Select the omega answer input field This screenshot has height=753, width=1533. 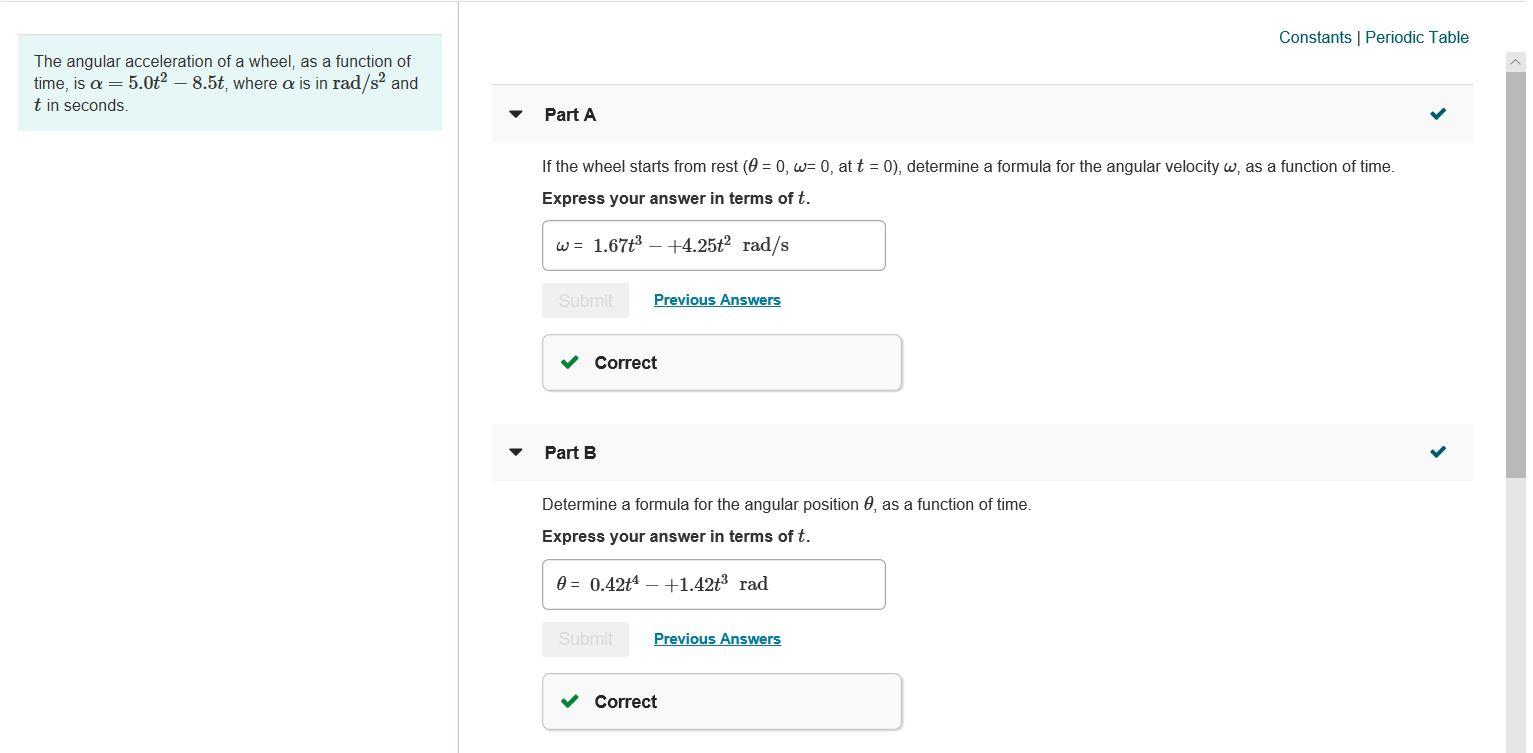click(713, 245)
